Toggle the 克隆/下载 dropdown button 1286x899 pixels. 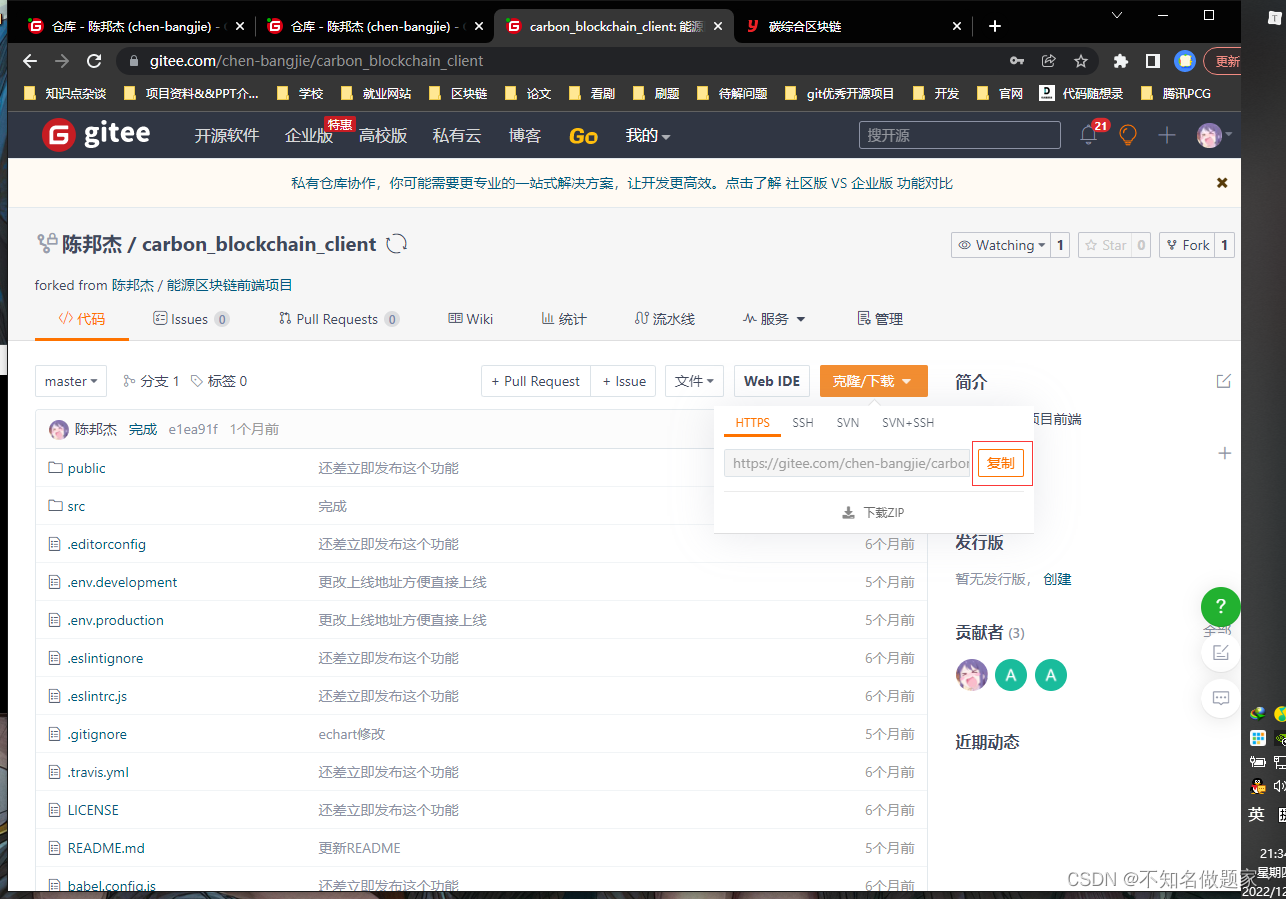click(x=873, y=381)
